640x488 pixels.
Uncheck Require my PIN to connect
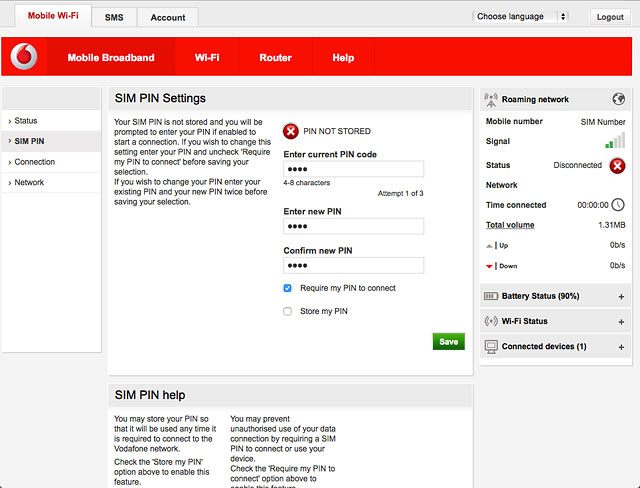[288, 288]
